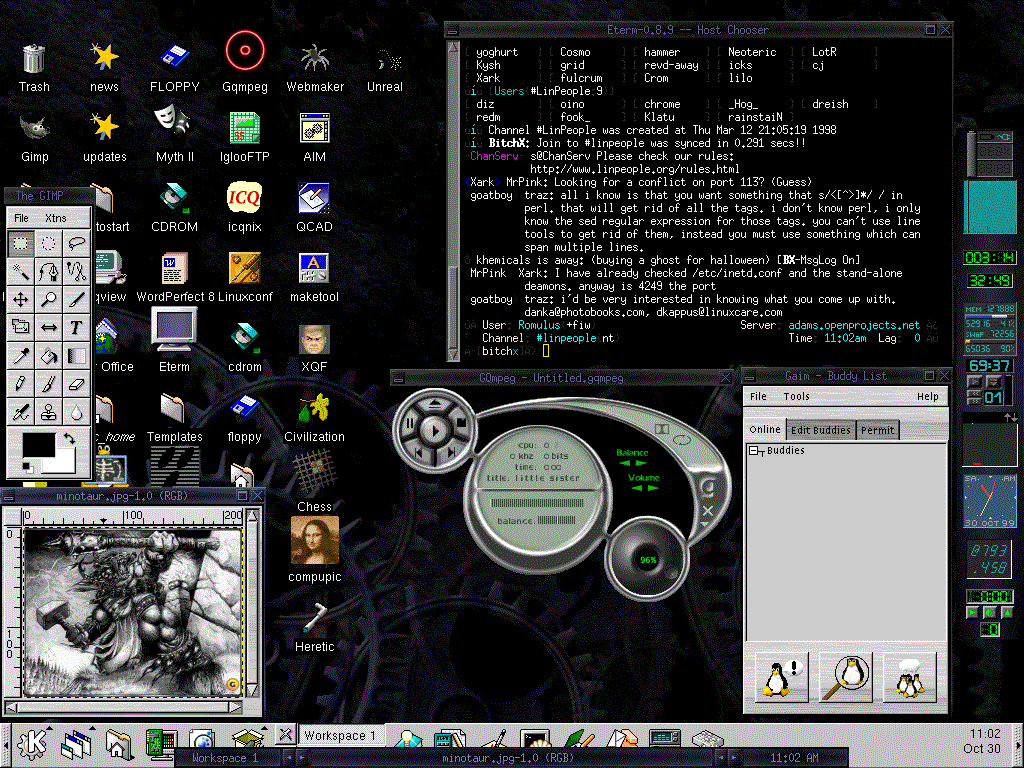This screenshot has height=768, width=1024.
Task: Open the Mona Lisa compupic desktop icon
Action: coord(315,549)
